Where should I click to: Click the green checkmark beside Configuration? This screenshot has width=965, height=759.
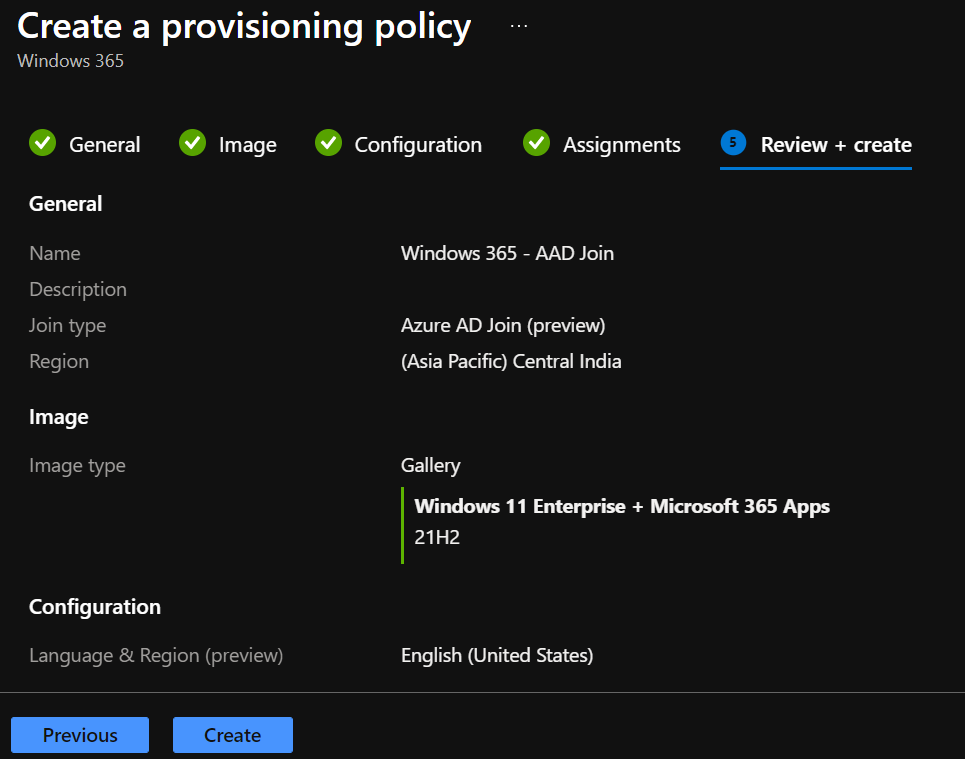tap(329, 143)
